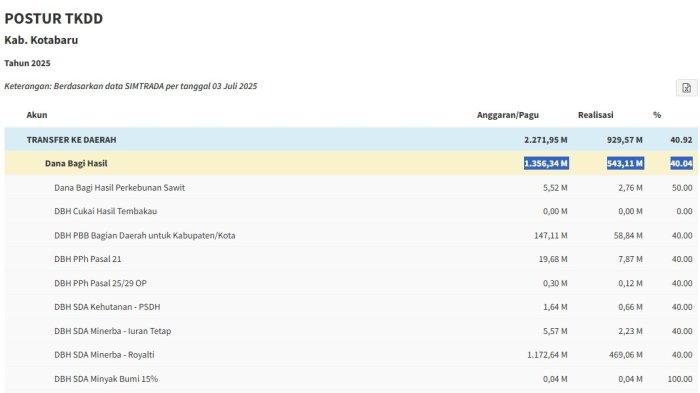This screenshot has height=393, width=700.
Task: Click the 1.172,64 M Royalti budget
Action: pos(547,355)
